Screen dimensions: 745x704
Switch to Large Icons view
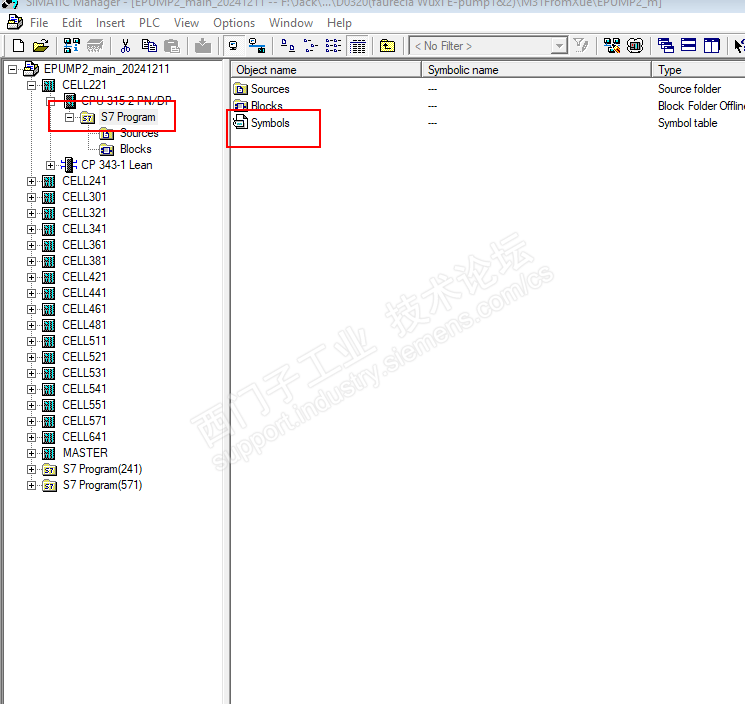pyautogui.click(x=288, y=46)
